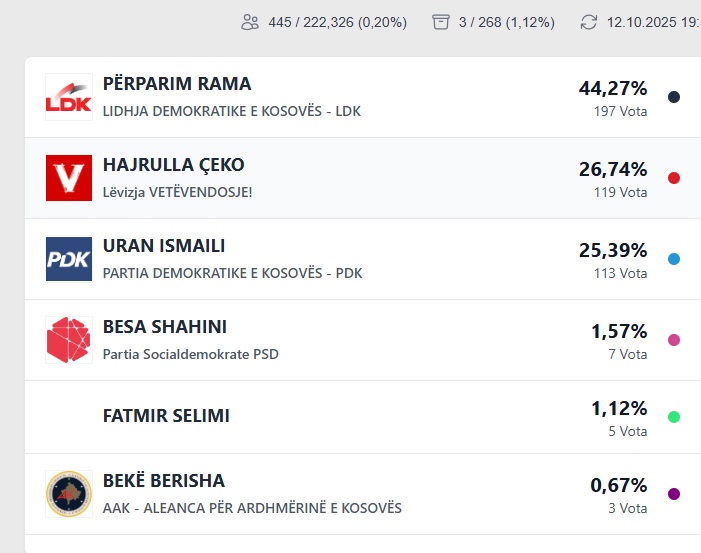Screen dimensions: 701x553
Task: Select candidate name PËRPARIM RAMA
Action: (177, 84)
